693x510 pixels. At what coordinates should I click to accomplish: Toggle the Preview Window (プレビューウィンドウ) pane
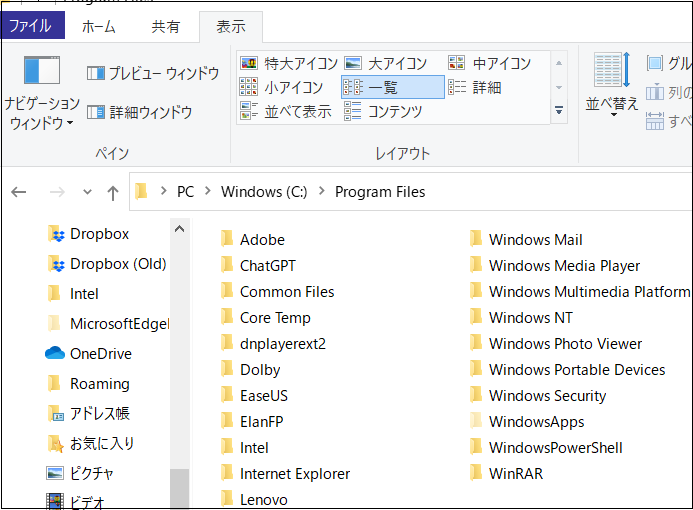click(x=153, y=73)
